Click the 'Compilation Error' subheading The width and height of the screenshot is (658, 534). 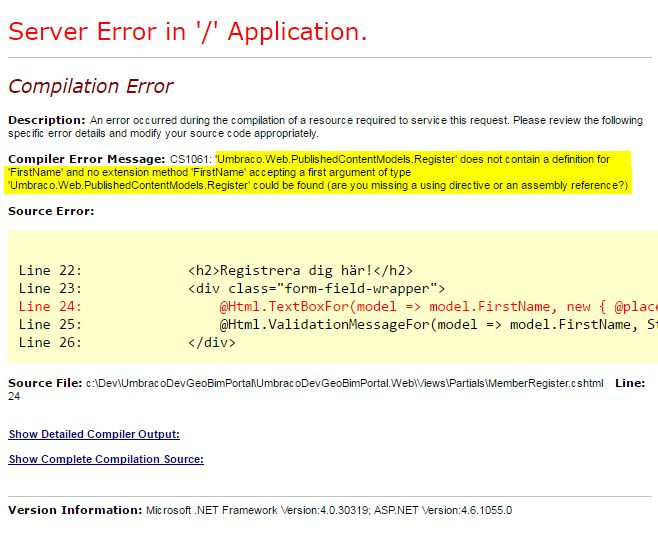pos(91,86)
